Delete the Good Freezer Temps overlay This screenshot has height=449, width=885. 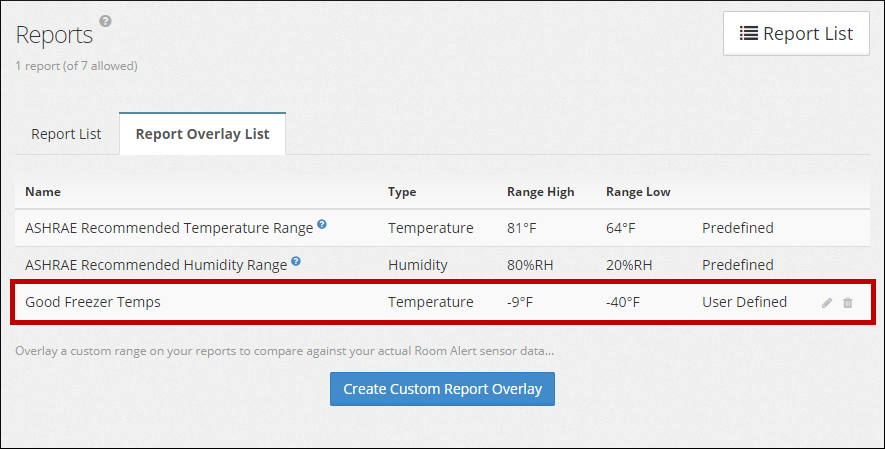pyautogui.click(x=848, y=303)
